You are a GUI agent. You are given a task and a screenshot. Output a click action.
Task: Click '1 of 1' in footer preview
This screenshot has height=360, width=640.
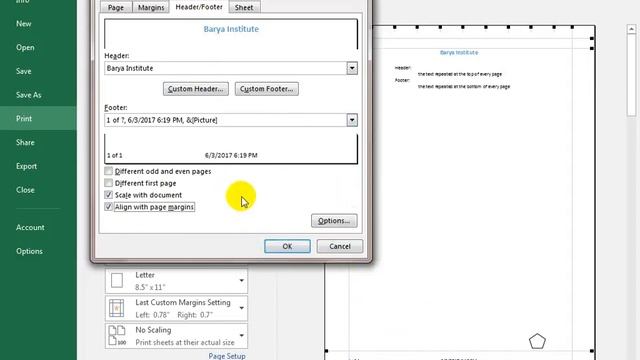[x=115, y=156]
